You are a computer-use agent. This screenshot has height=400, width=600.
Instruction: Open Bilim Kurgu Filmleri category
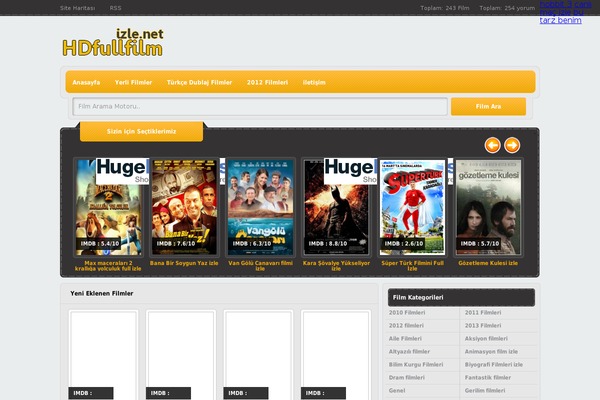(x=416, y=365)
